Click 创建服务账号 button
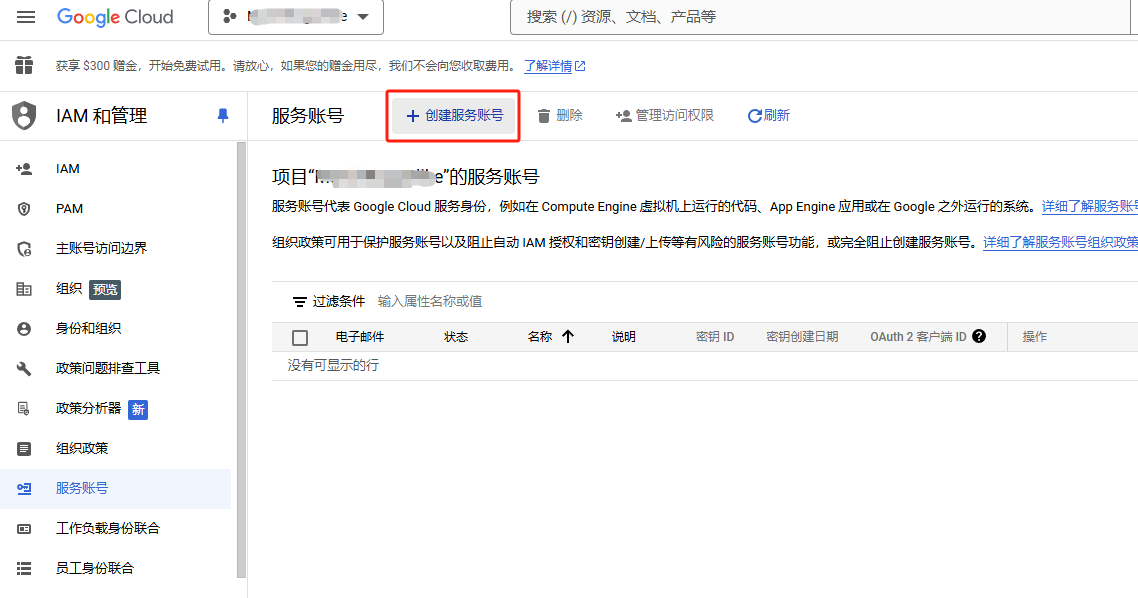1138x598 pixels. pyautogui.click(x=454, y=115)
